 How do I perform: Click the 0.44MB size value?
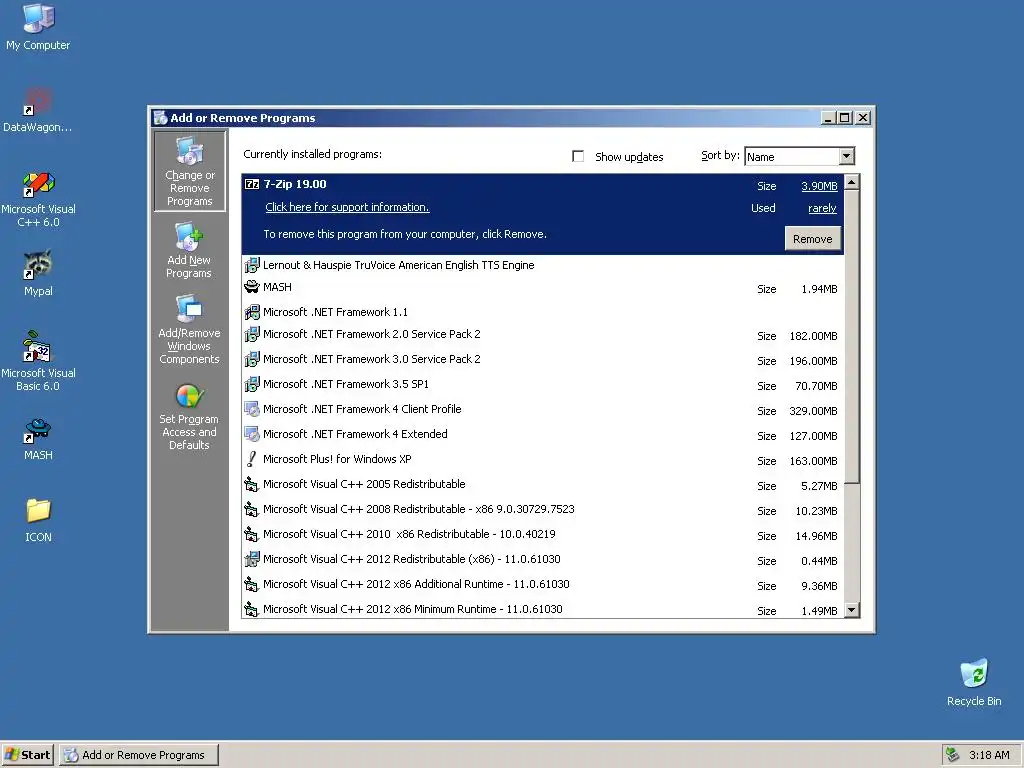819,561
